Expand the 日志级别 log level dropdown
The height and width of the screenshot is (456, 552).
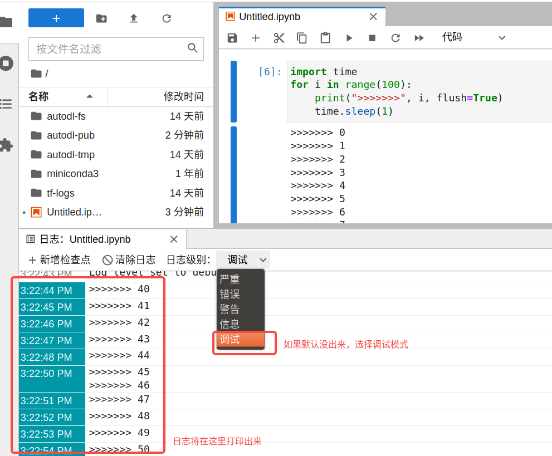[x=243, y=260]
